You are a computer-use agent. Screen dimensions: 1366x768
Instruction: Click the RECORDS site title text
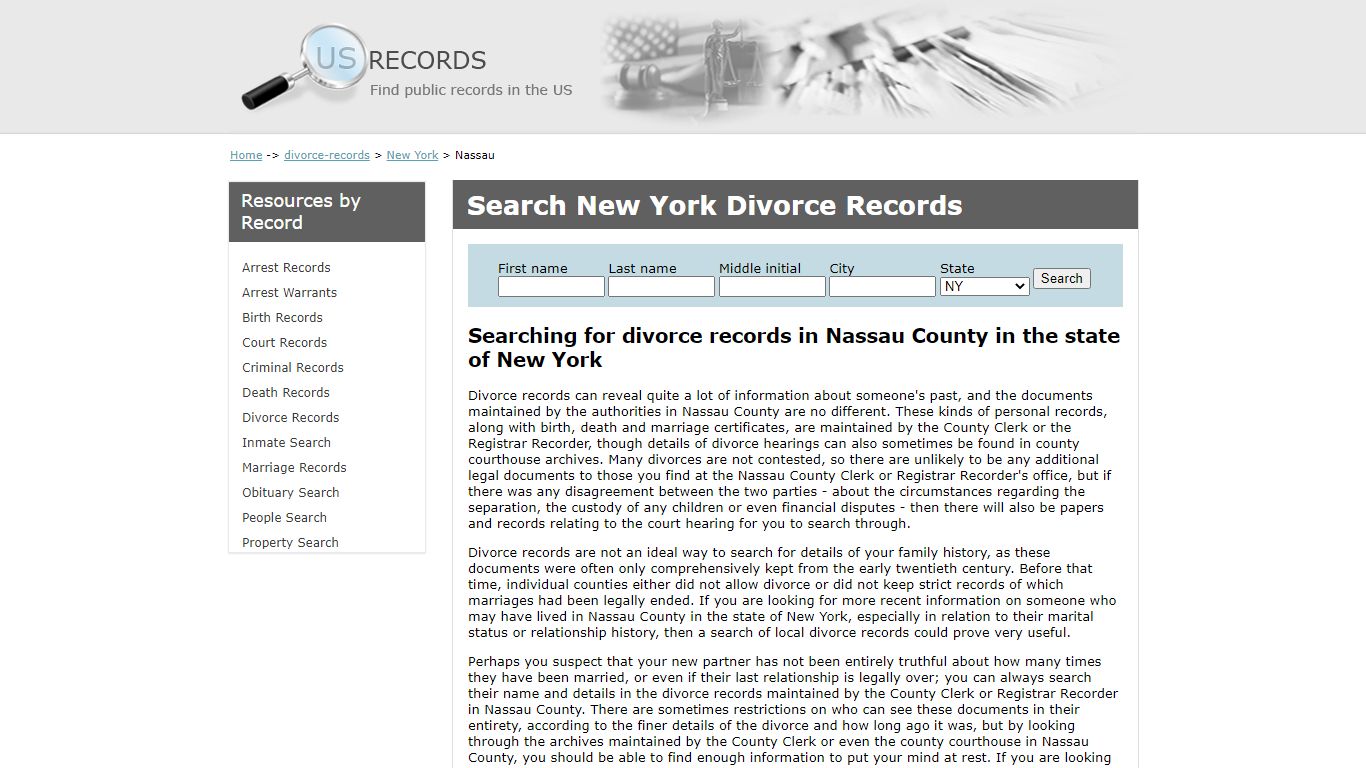[x=427, y=61]
